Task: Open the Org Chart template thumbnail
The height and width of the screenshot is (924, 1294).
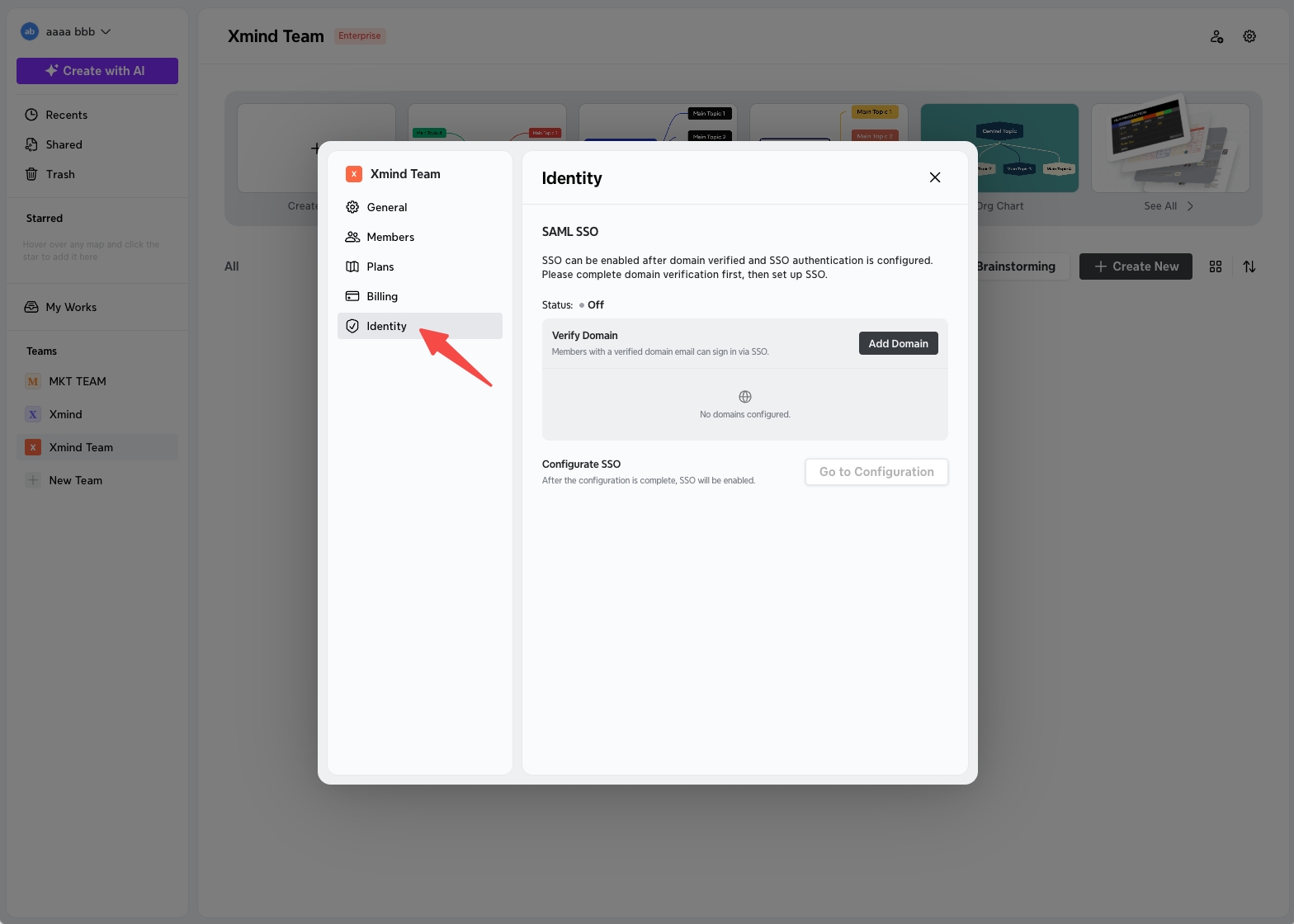Action: click(x=999, y=148)
